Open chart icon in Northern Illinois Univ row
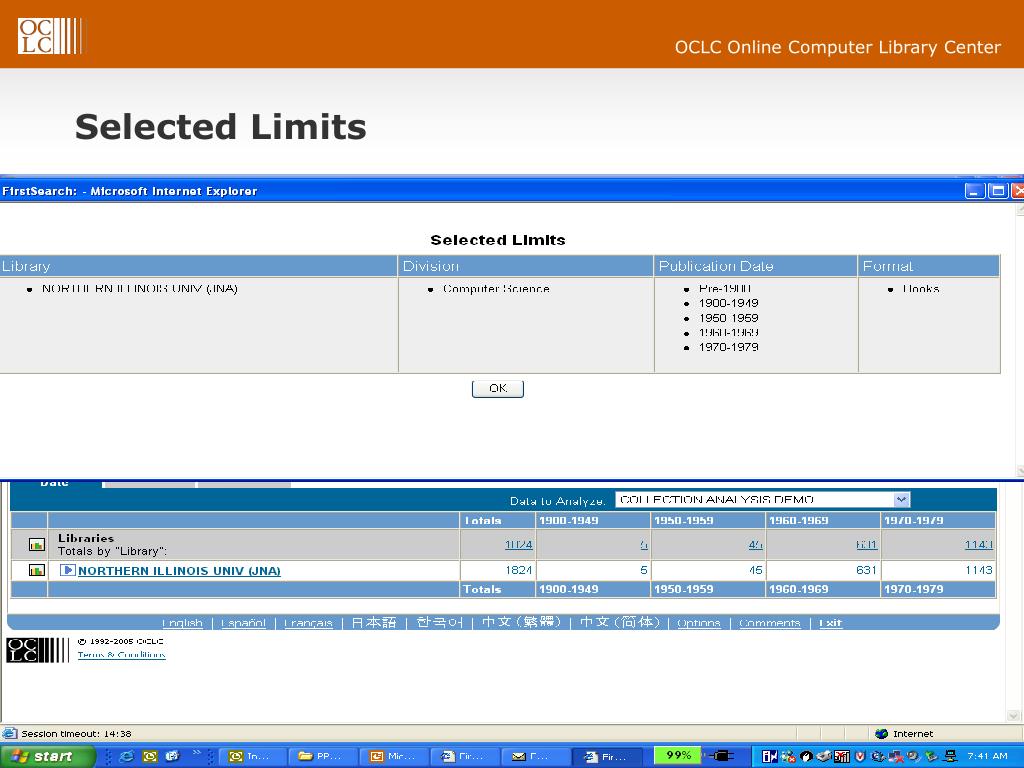 (x=37, y=570)
